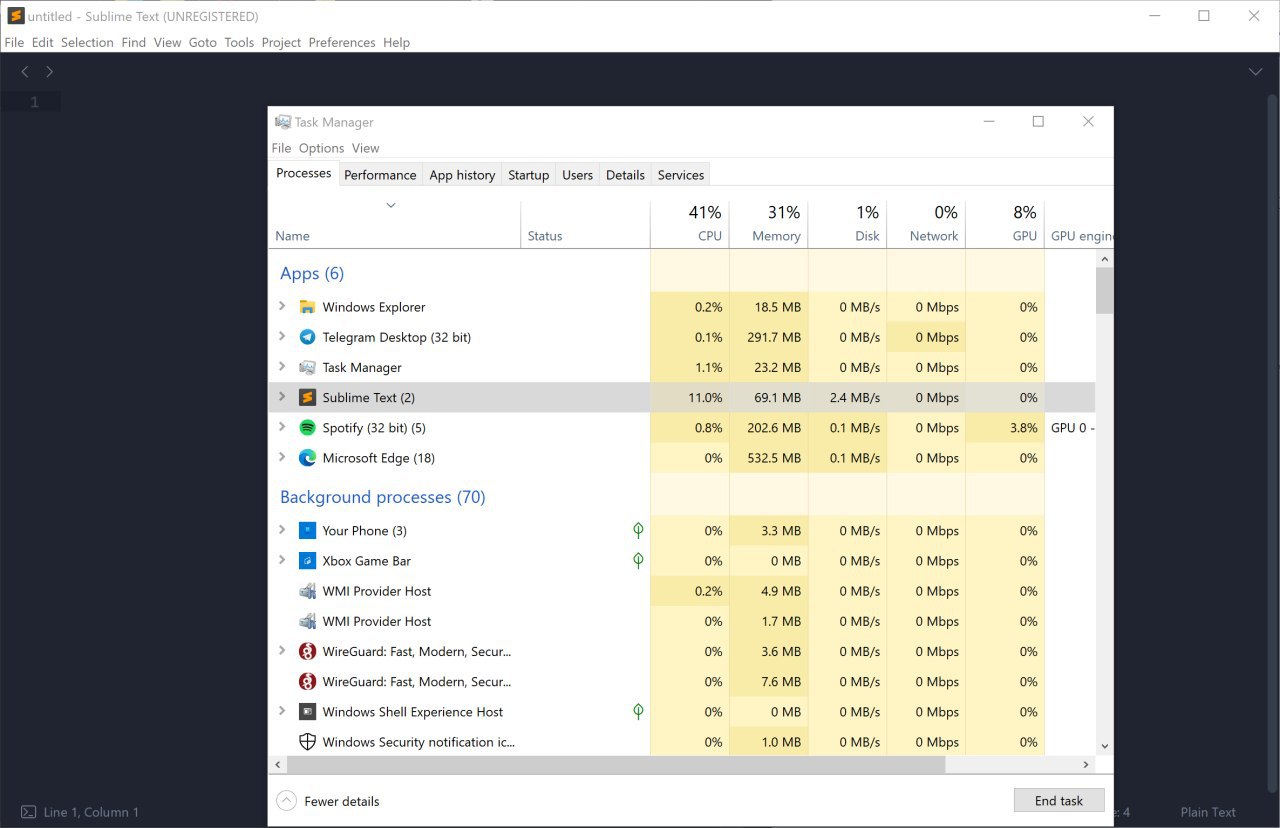Click the Task Manager row icon
Image resolution: width=1280 pixels, height=828 pixels.
coord(307,367)
